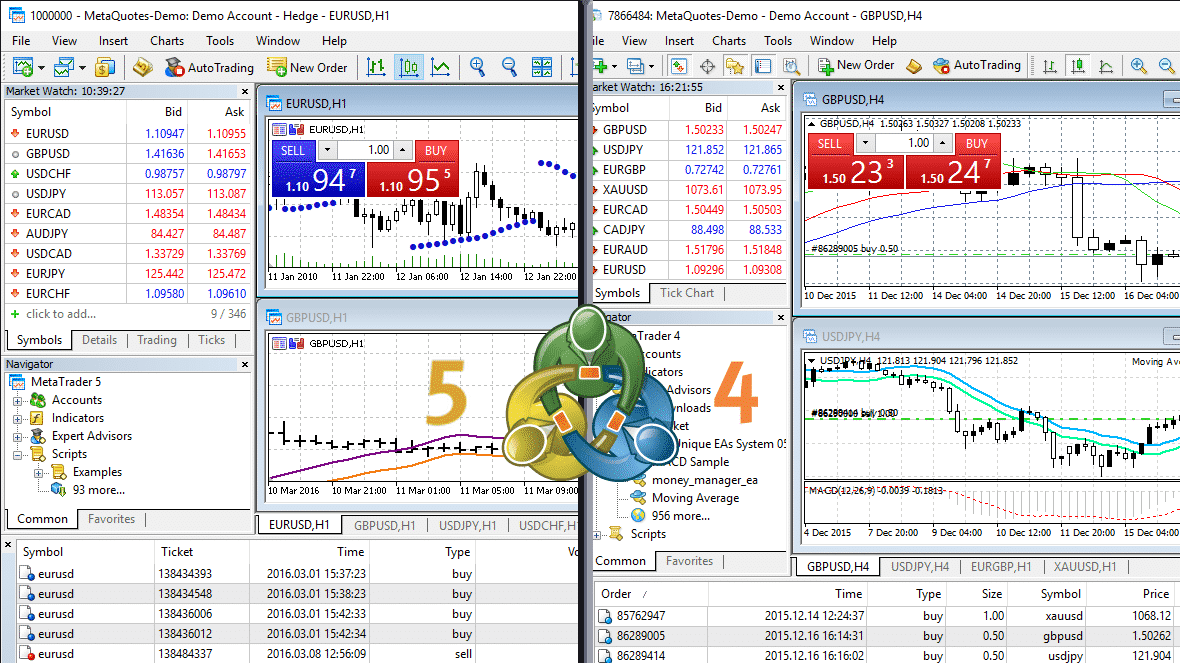This screenshot has height=663, width=1180.
Task: Click the Moving Average expert advisor icon
Action: pyautogui.click(x=638, y=497)
